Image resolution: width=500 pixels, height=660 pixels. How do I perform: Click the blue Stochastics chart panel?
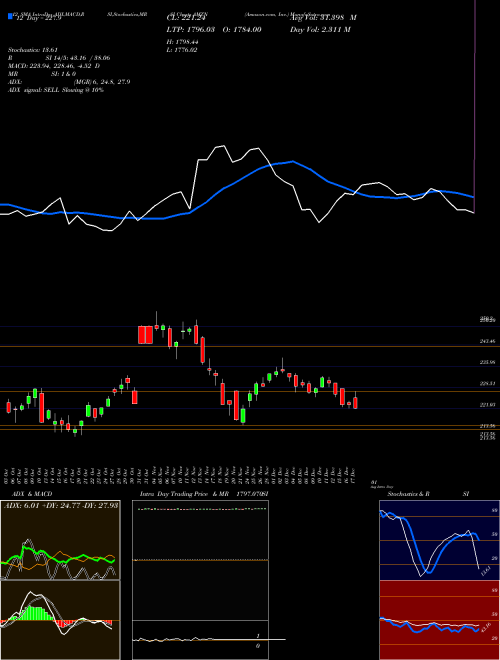[x=439, y=540]
